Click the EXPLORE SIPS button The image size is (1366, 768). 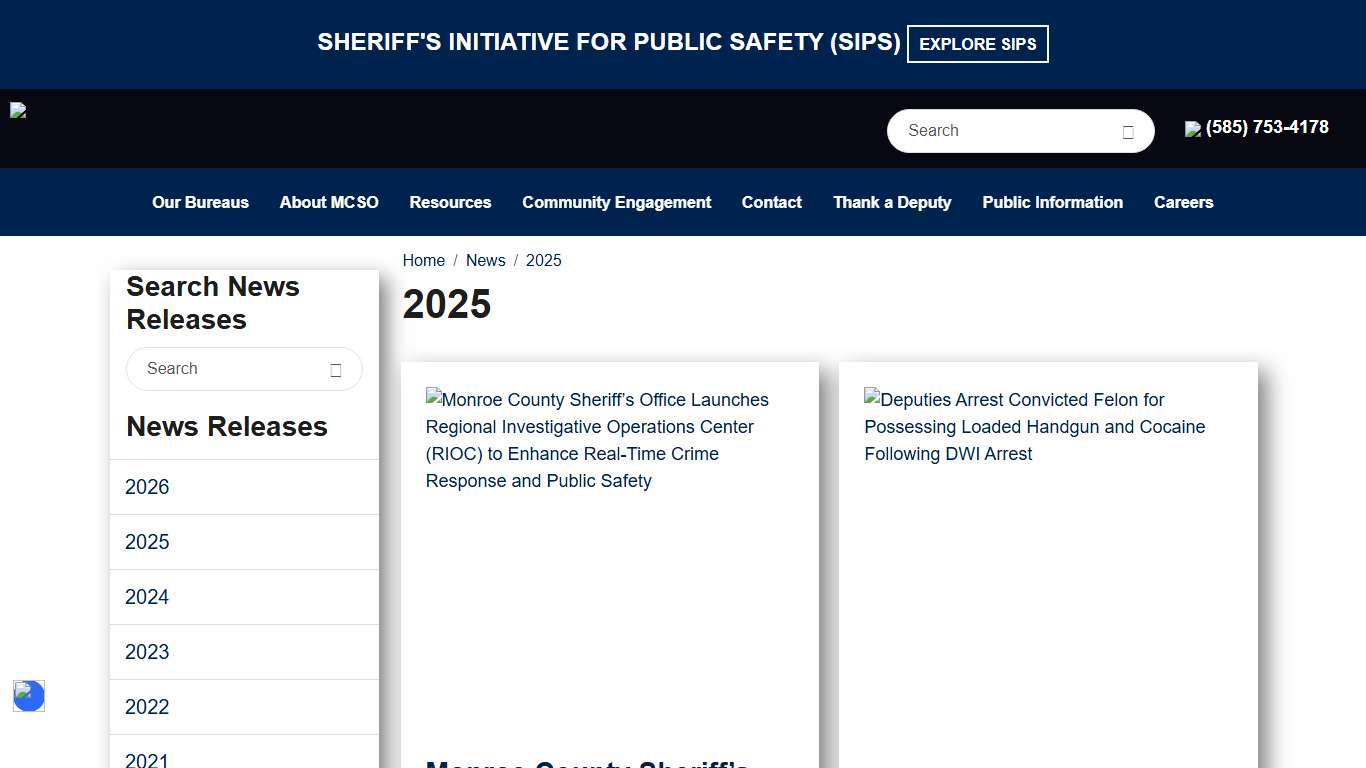coord(977,43)
